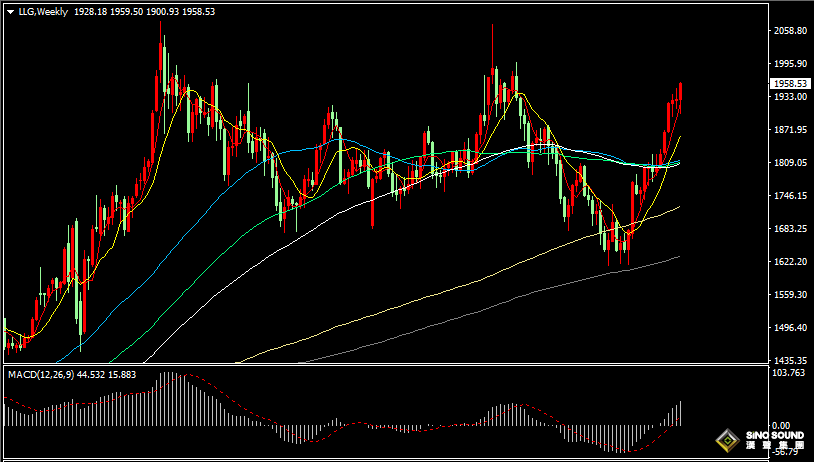Click the 103.763 MACD scale value
Viewport: 814px width, 462px height.
point(788,373)
